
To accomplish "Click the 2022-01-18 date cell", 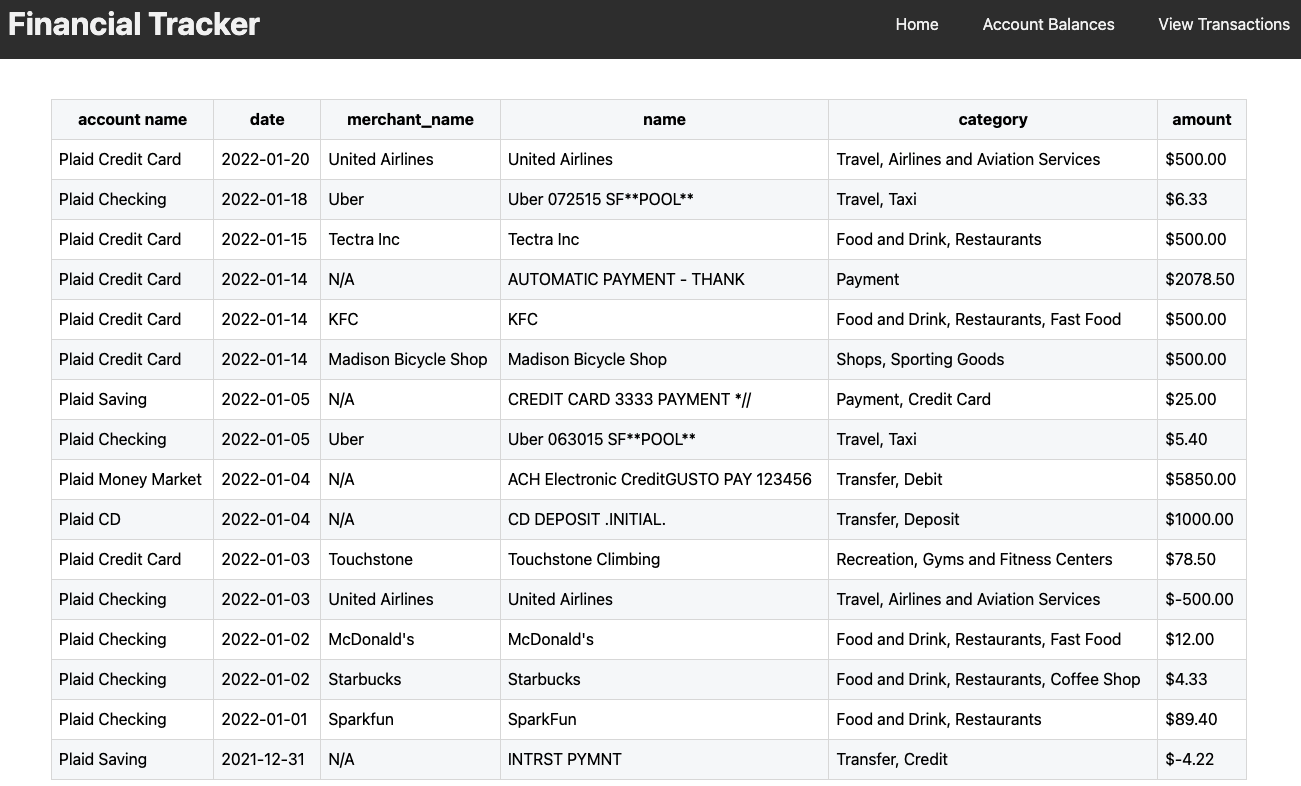I will tap(267, 199).
